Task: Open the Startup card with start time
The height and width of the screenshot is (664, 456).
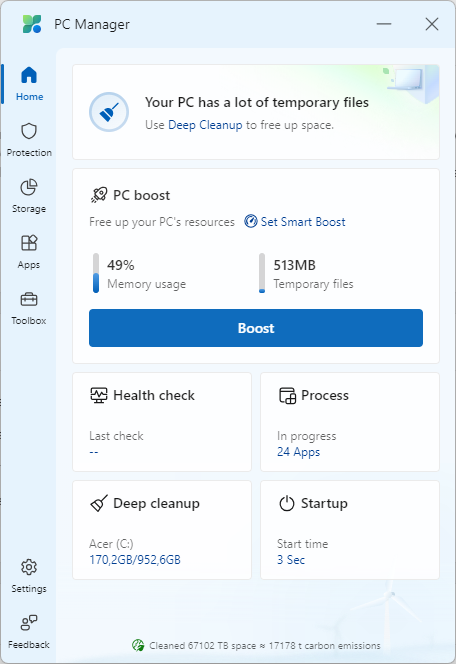Action: (x=350, y=530)
